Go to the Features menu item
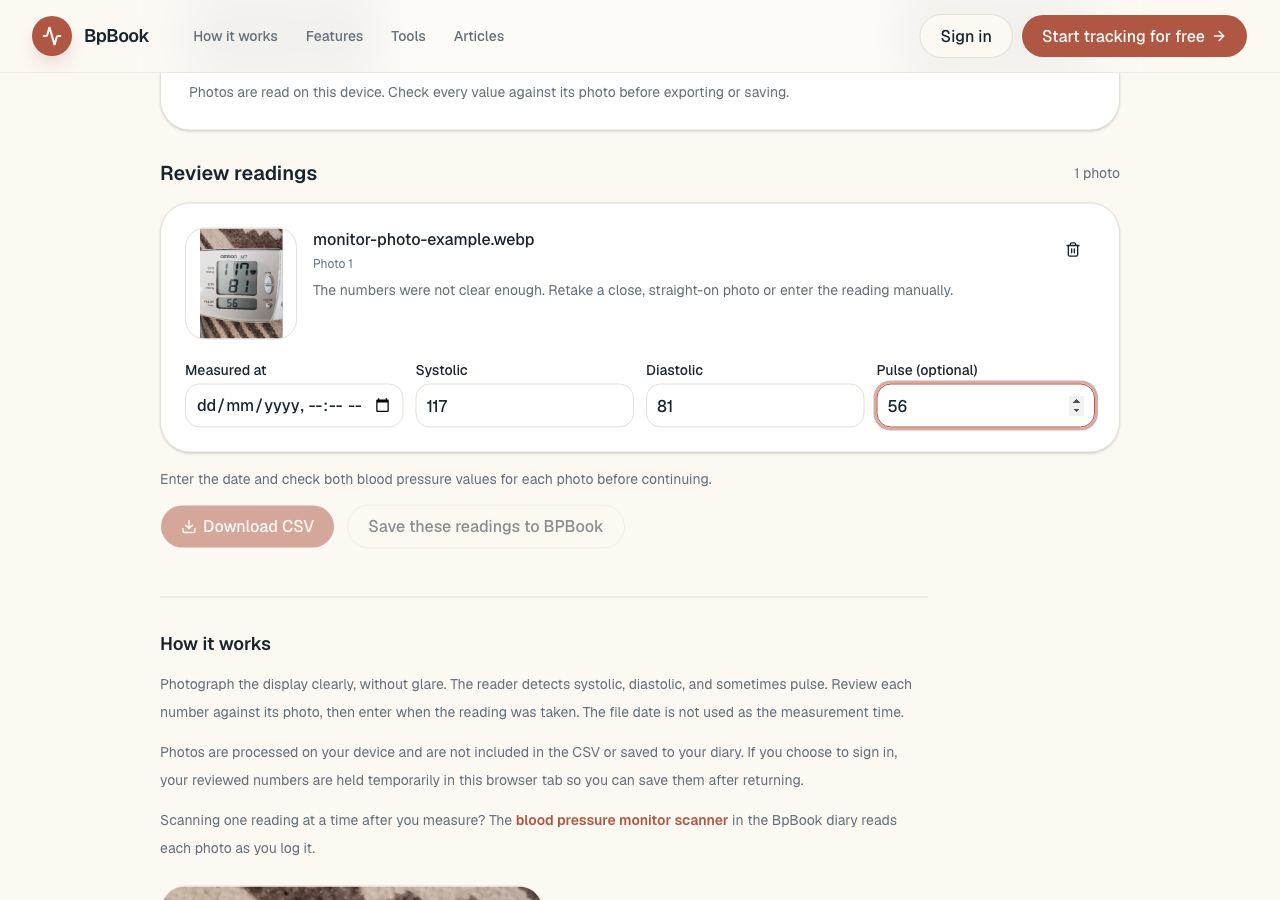 334,36
